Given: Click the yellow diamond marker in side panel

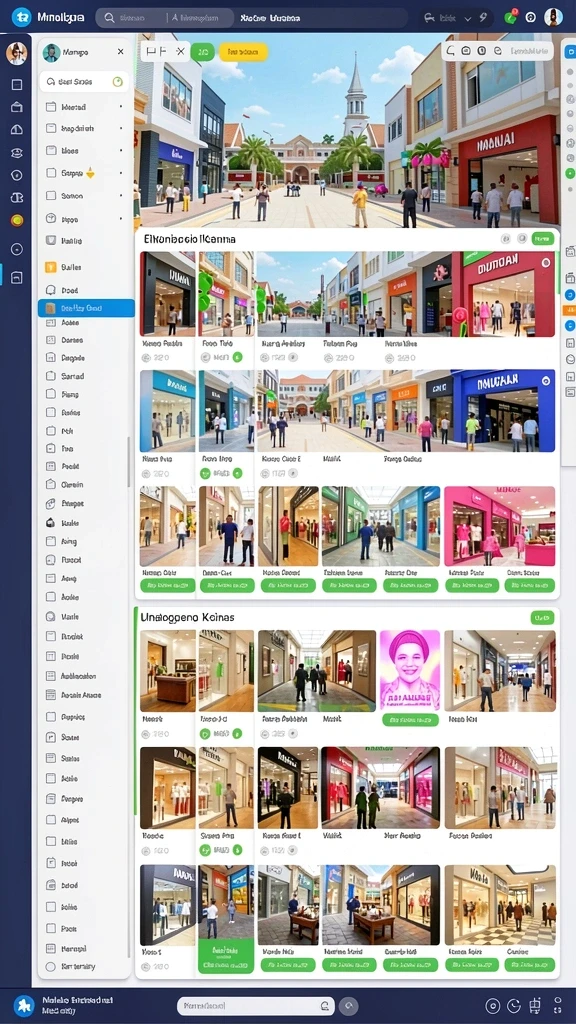Looking at the screenshot, I should [90, 173].
